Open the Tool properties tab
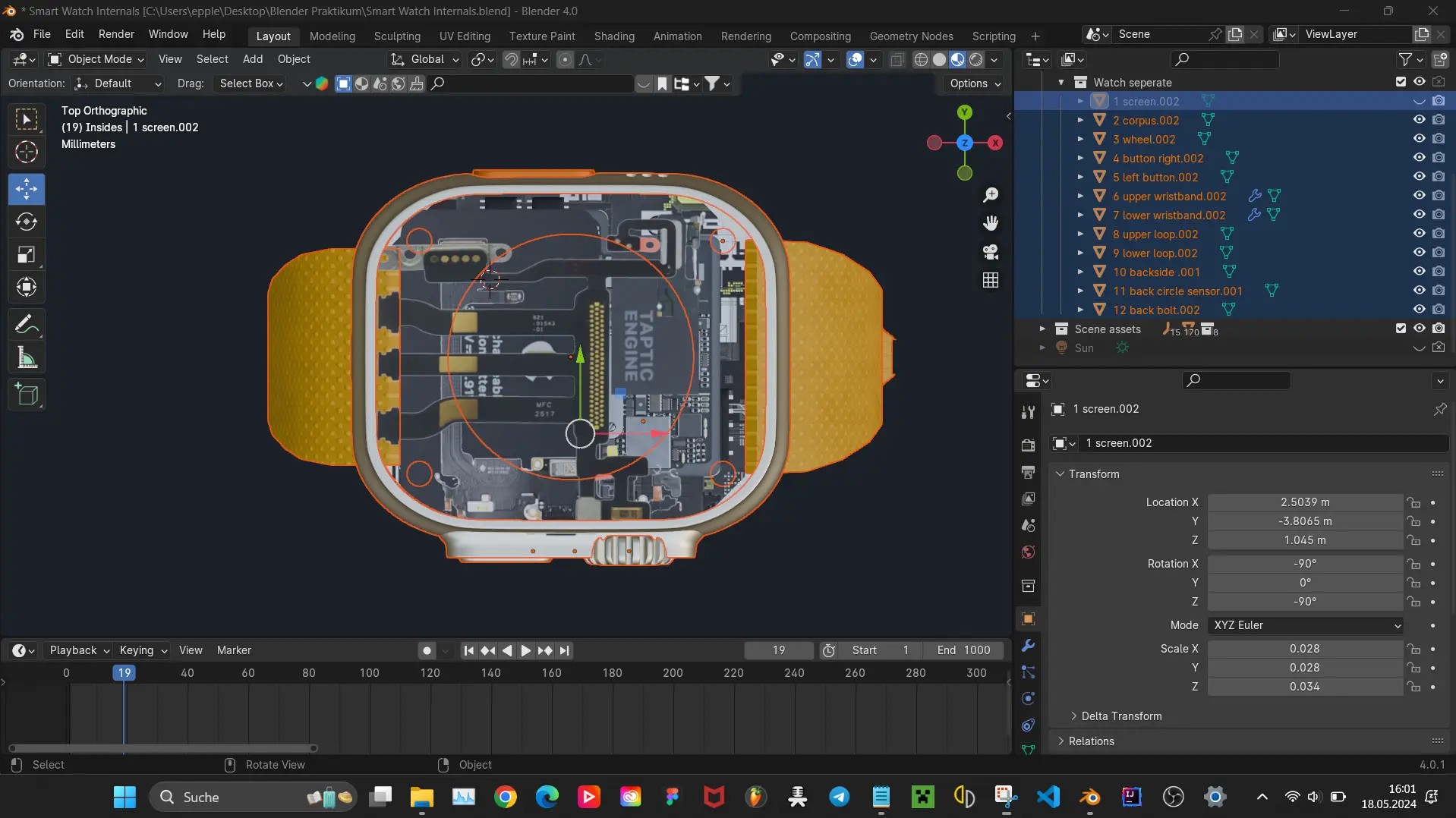The width and height of the screenshot is (1456, 818). (x=1029, y=412)
